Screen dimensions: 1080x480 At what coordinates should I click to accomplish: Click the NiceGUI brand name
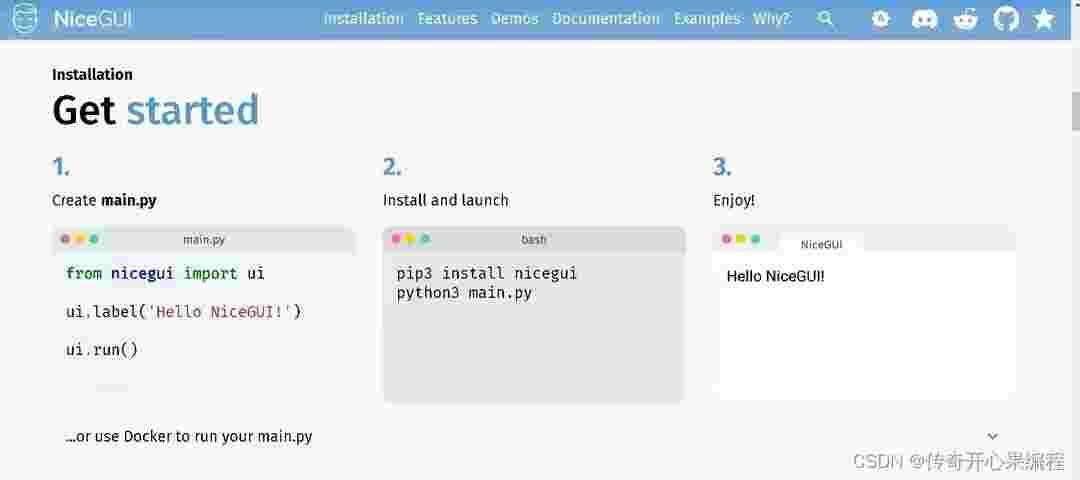tap(92, 19)
